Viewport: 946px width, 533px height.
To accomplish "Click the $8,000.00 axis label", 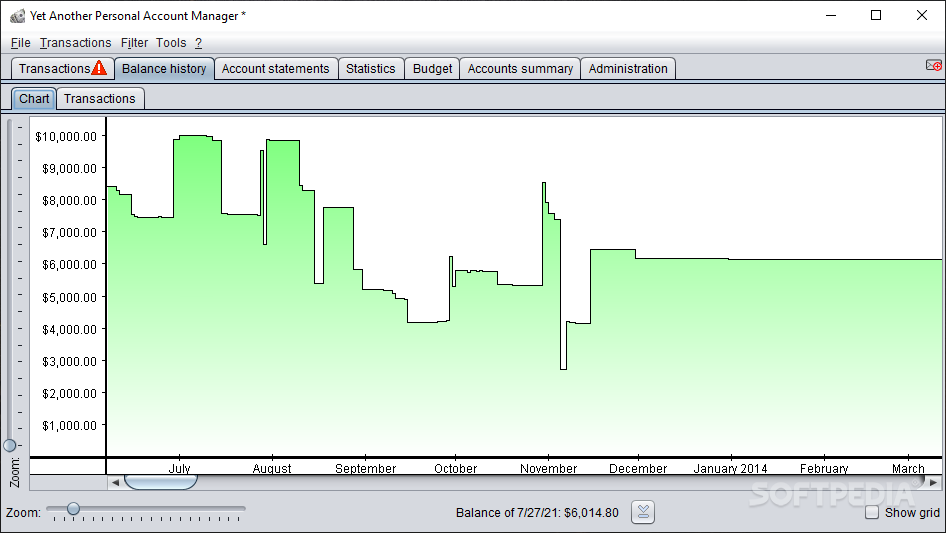I will pos(69,200).
